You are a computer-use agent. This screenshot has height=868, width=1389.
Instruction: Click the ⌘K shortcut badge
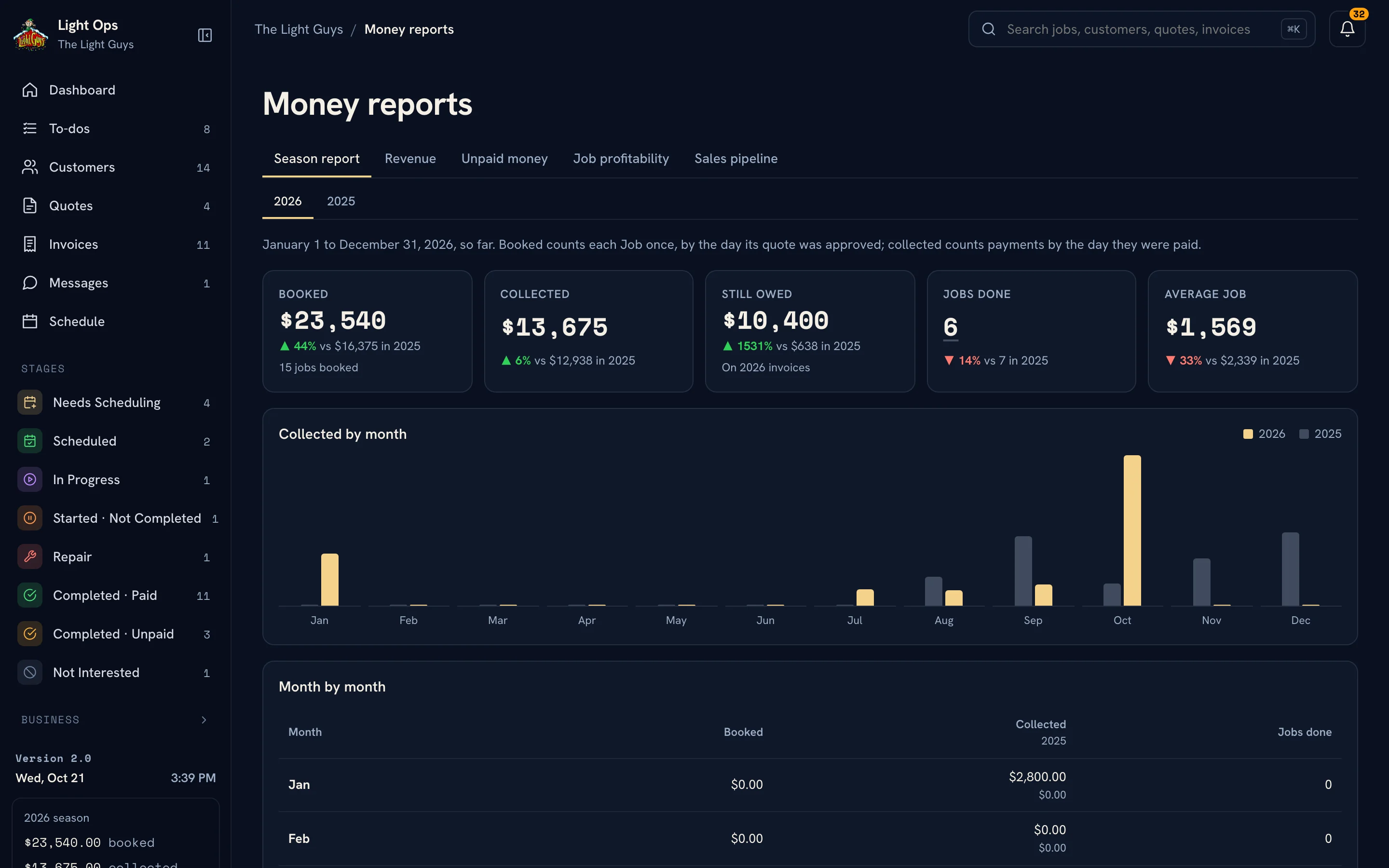pyautogui.click(x=1294, y=29)
